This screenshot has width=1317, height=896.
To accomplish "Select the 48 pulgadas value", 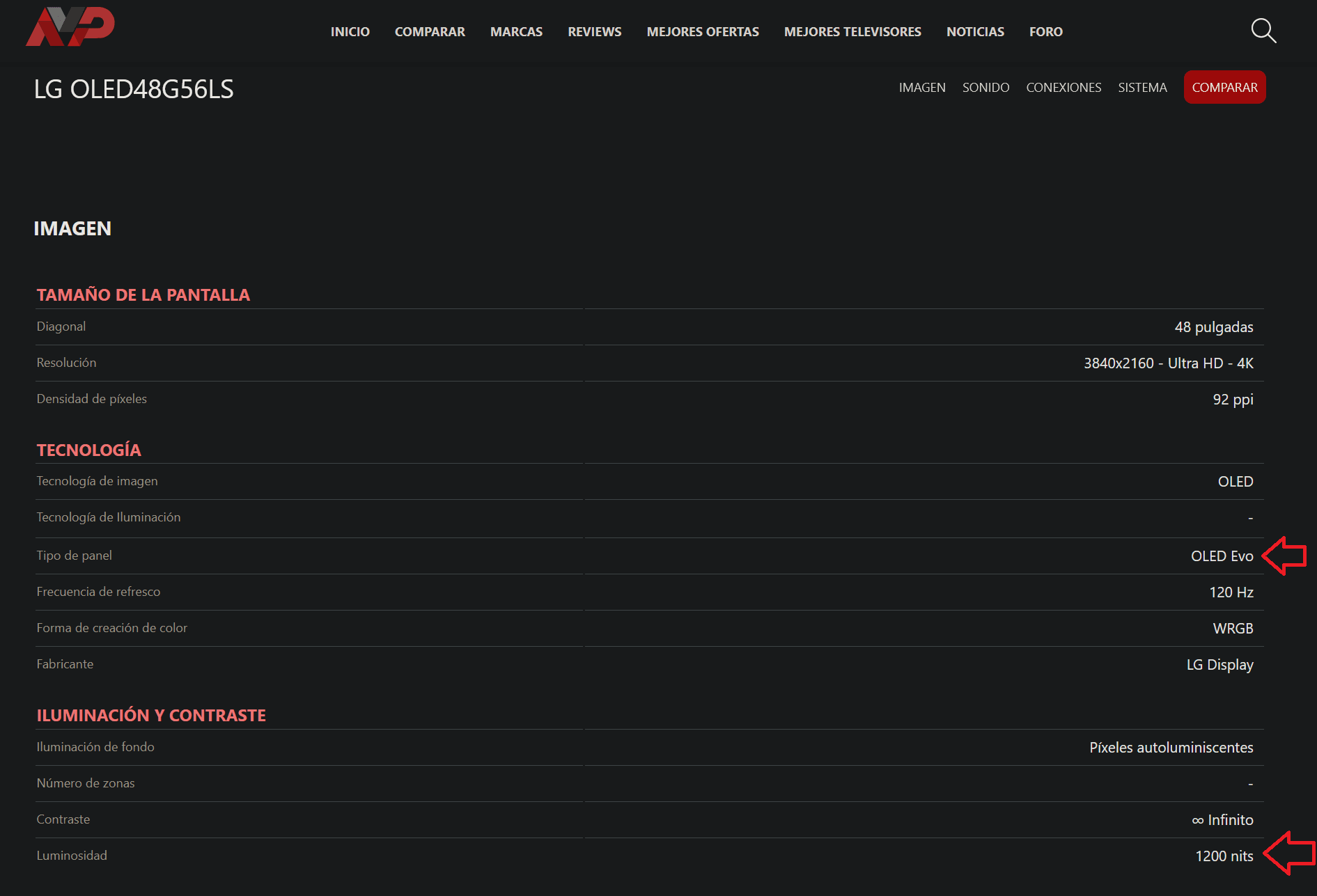I will click(x=1214, y=327).
